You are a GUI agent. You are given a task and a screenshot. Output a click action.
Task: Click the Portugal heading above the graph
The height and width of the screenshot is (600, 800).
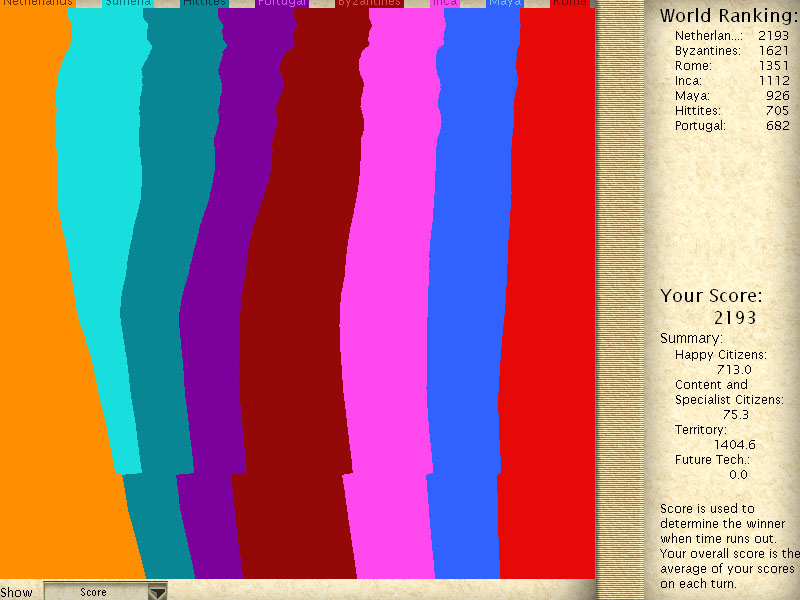coord(282,3)
